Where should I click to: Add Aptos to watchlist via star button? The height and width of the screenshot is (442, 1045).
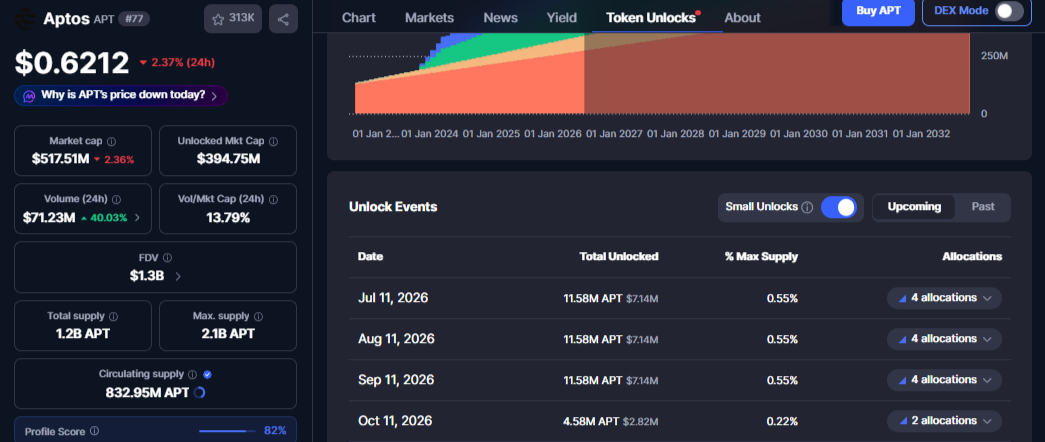[233, 19]
